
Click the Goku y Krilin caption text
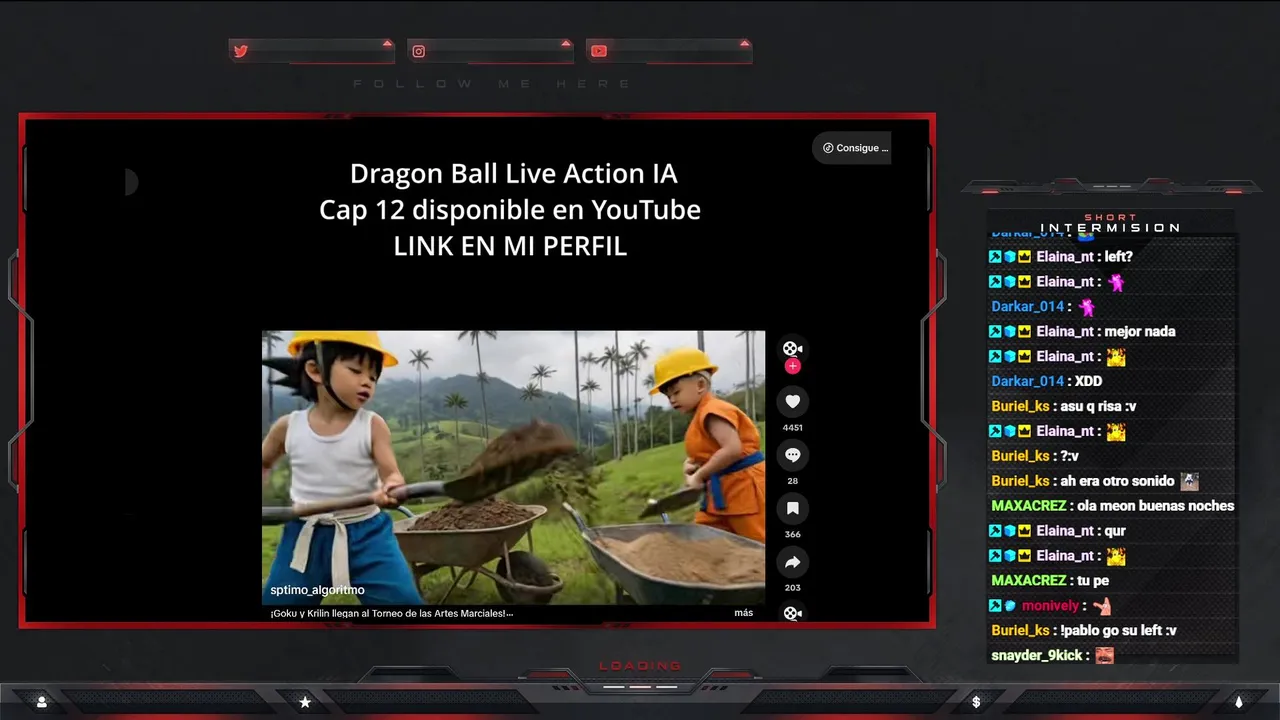coord(391,613)
